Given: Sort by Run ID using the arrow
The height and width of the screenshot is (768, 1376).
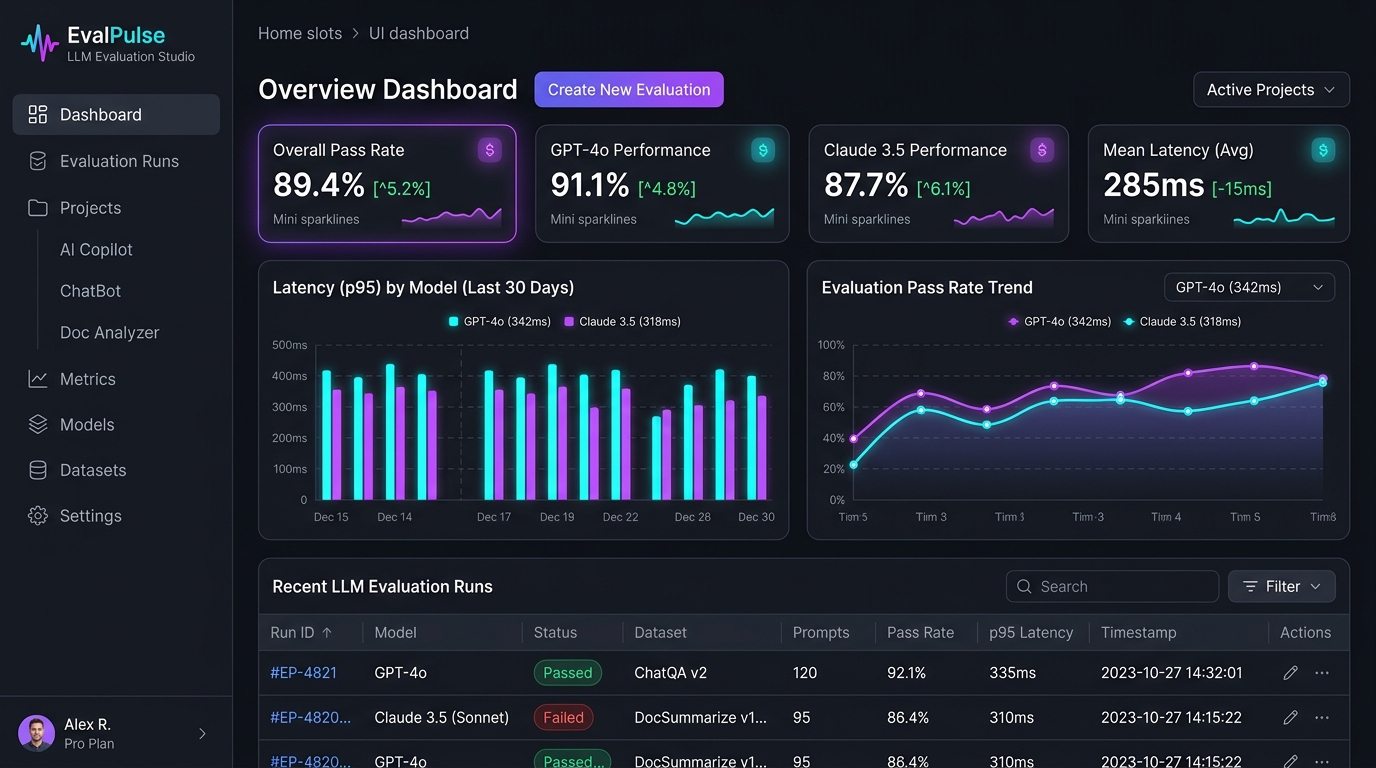Looking at the screenshot, I should pos(327,633).
